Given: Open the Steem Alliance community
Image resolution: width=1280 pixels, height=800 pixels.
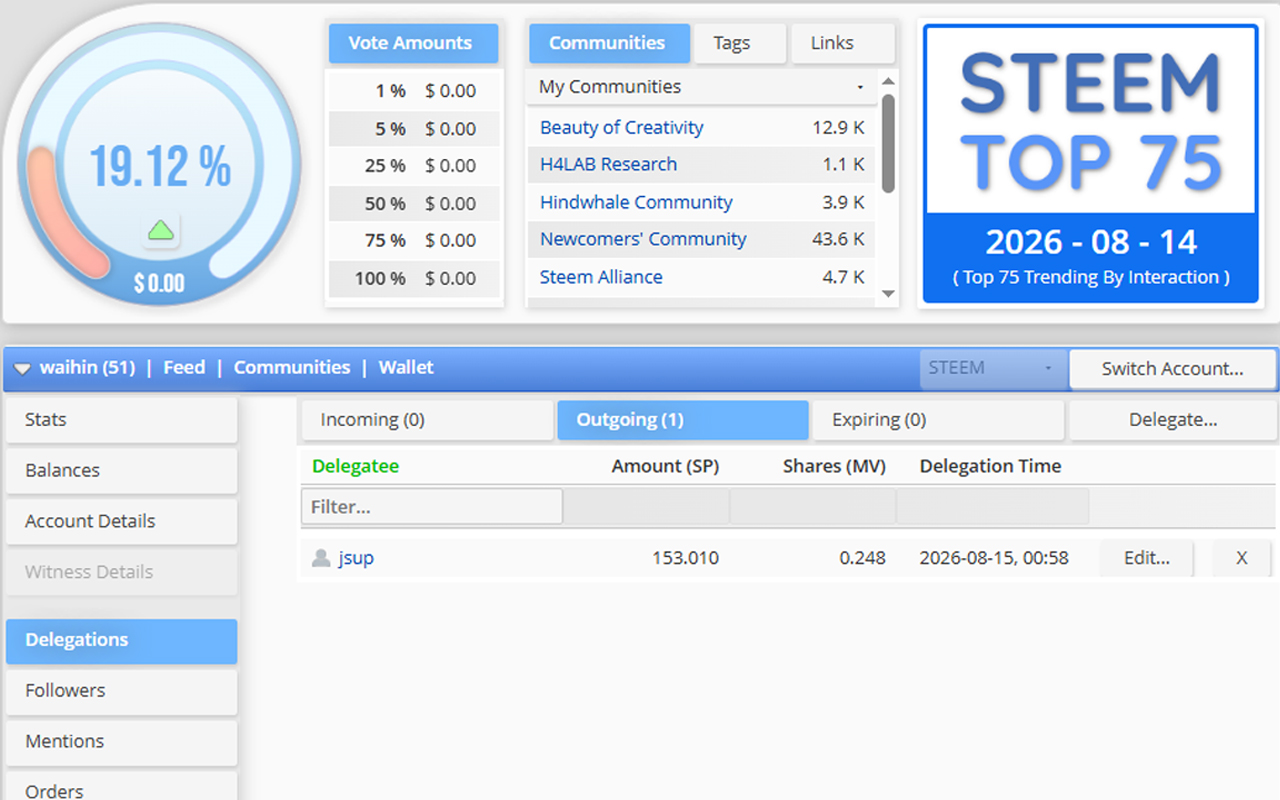Looking at the screenshot, I should (601, 277).
